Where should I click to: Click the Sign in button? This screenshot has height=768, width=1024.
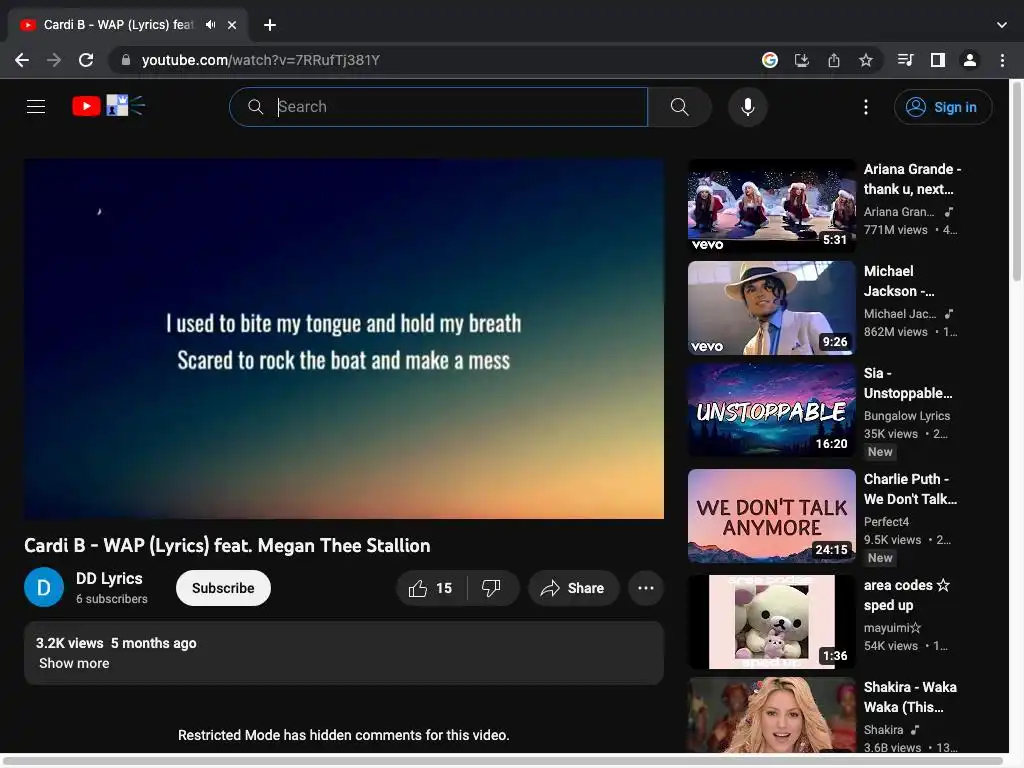pos(942,106)
